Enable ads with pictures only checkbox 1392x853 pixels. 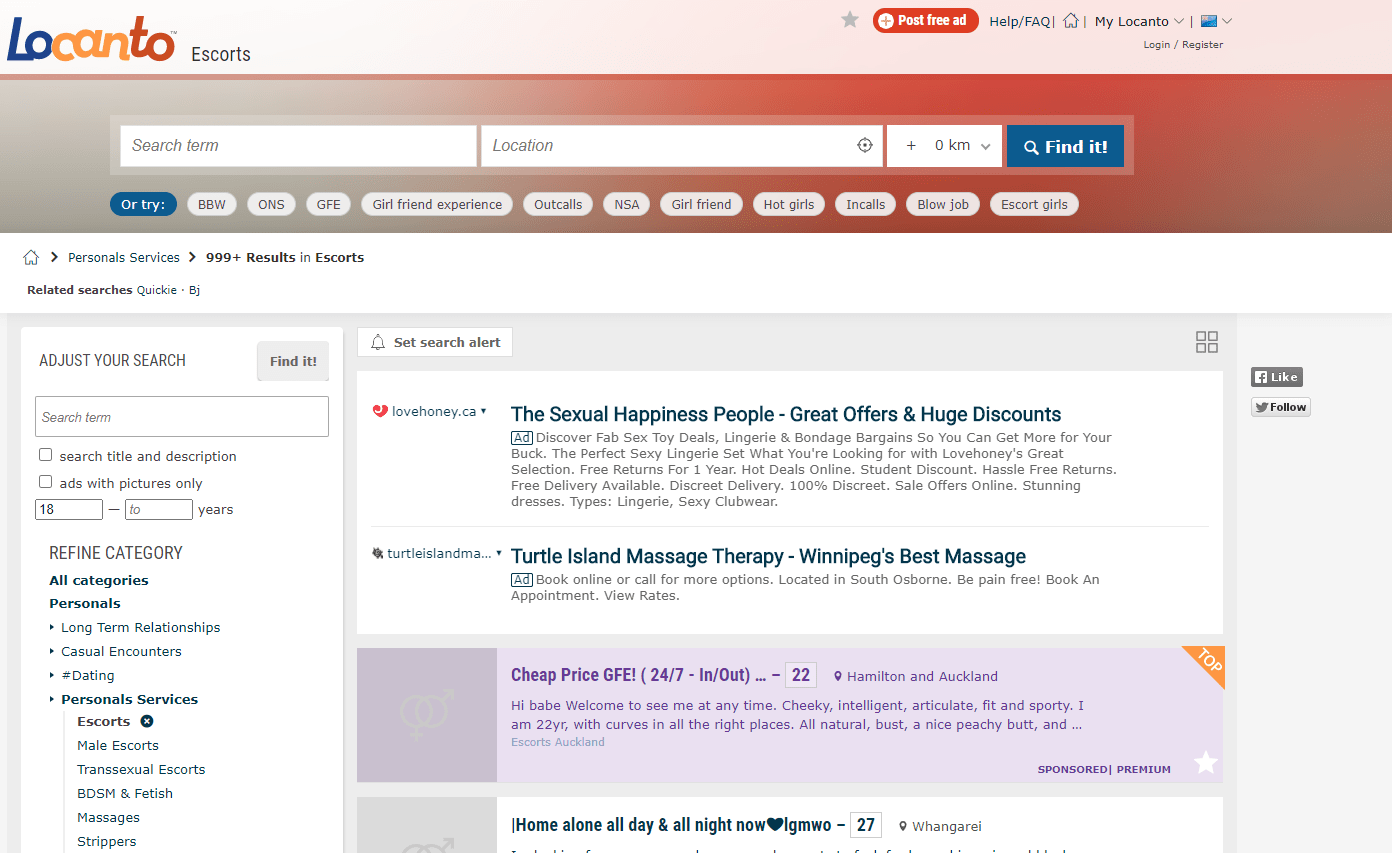click(46, 482)
